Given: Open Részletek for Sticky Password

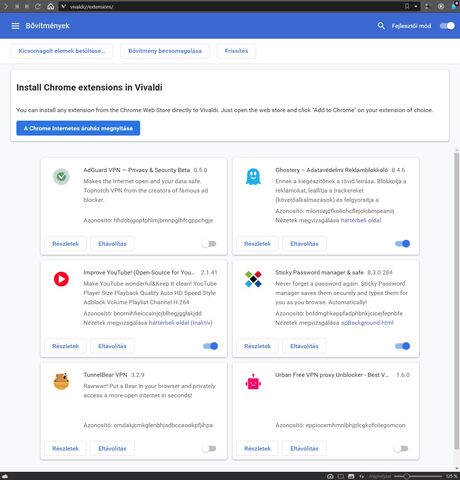Looking at the screenshot, I should (257, 346).
